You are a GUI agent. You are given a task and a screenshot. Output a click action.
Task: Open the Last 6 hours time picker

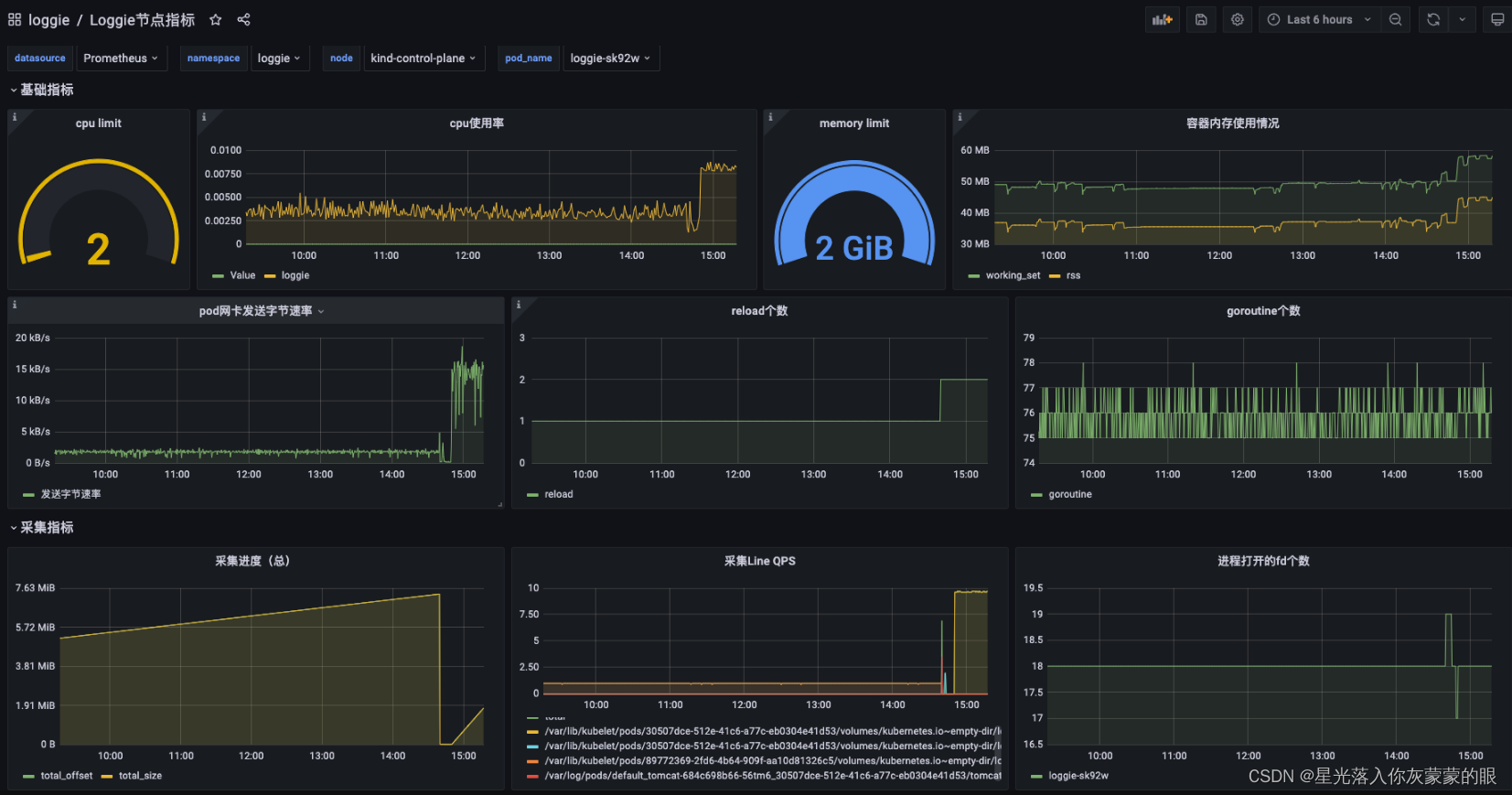1319,19
